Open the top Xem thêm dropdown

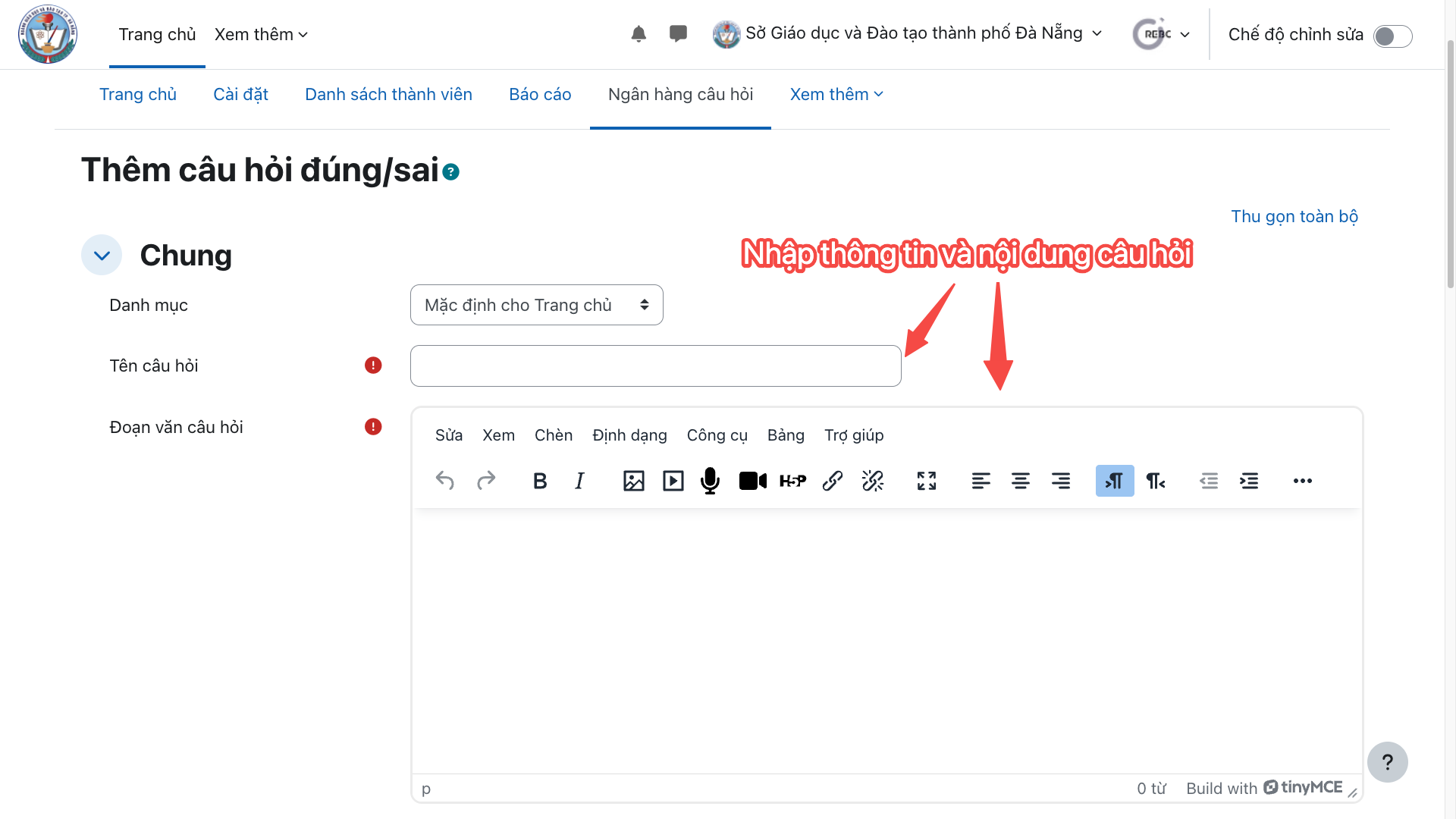[261, 35]
